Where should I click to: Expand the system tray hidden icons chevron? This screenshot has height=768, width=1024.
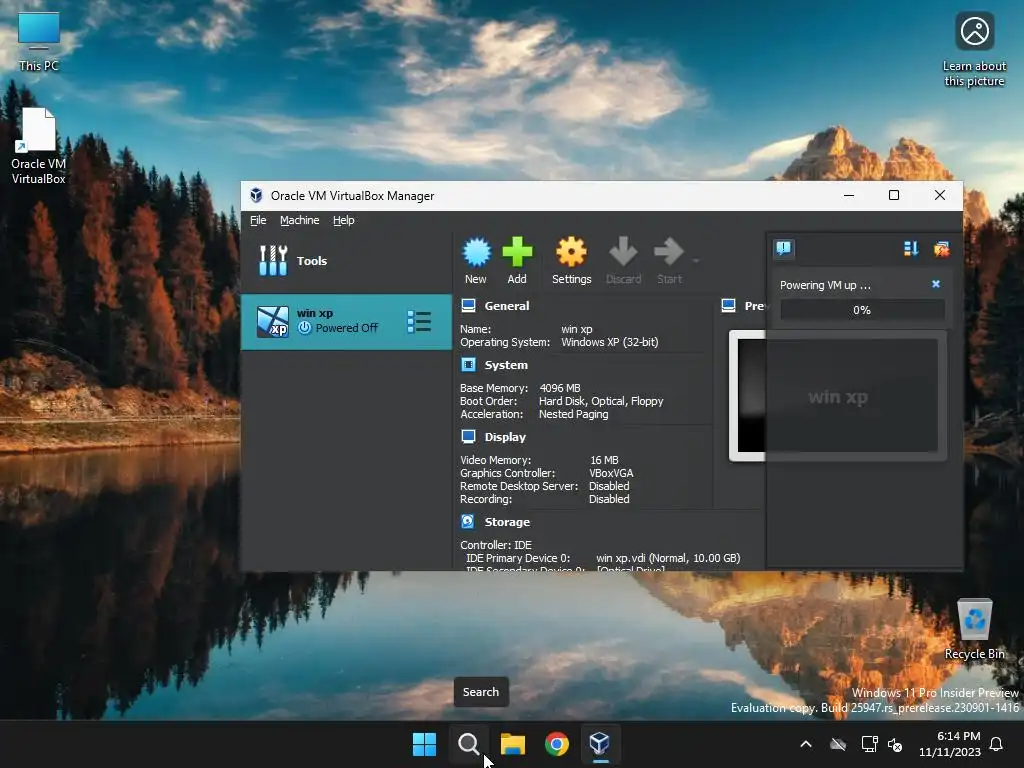click(x=806, y=744)
